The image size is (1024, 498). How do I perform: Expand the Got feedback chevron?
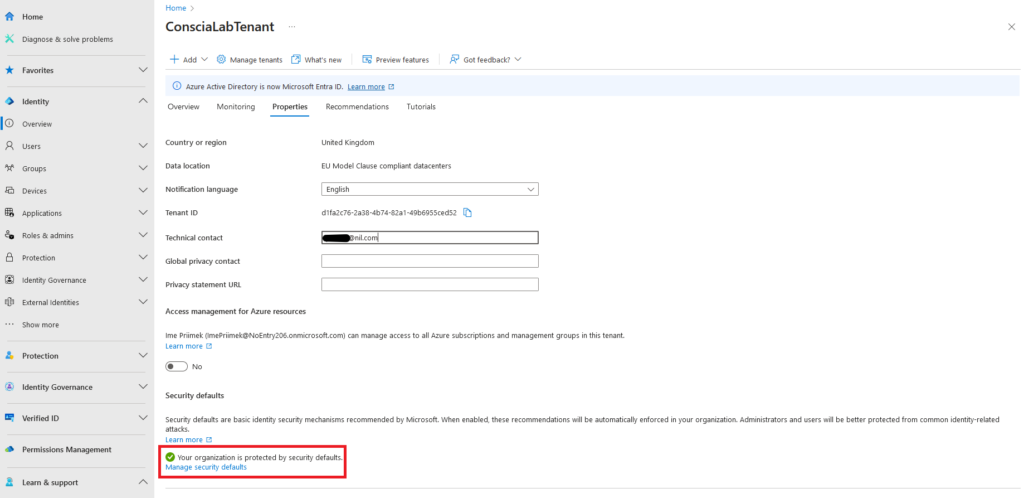pyautogui.click(x=518, y=59)
